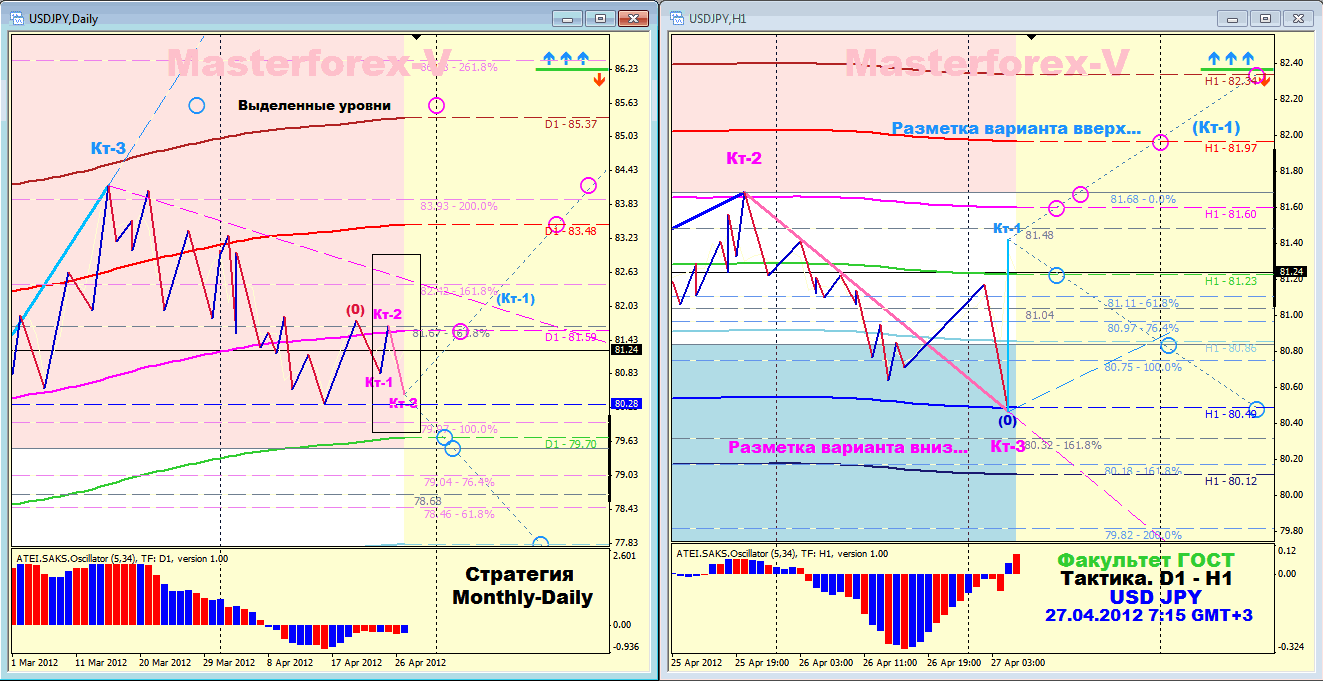Viewport: 1323px width, 681px height.
Task: Select the 'H1 - 81.23' level label
Action: 1231,281
